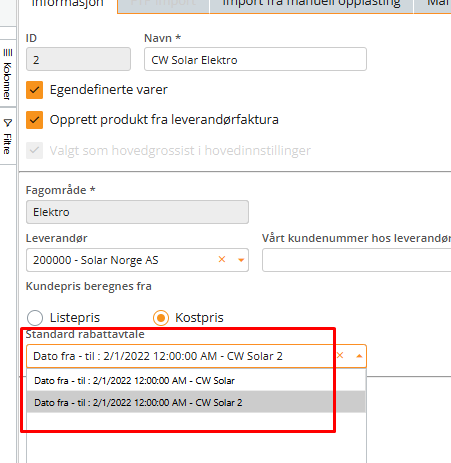Click the Filtre funnel icon
The height and width of the screenshot is (463, 451).
click(8, 123)
